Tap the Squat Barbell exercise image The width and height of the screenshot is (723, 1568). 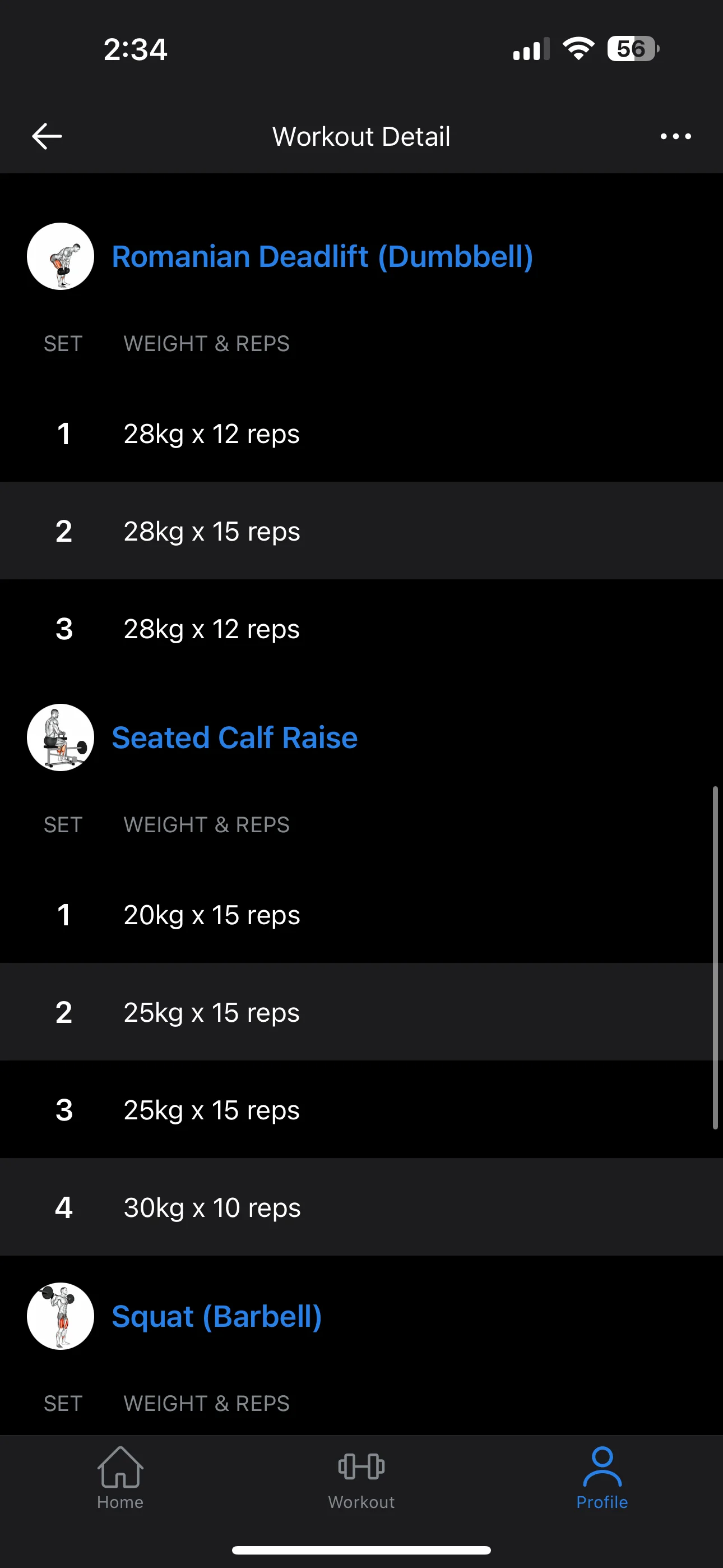(61, 1316)
